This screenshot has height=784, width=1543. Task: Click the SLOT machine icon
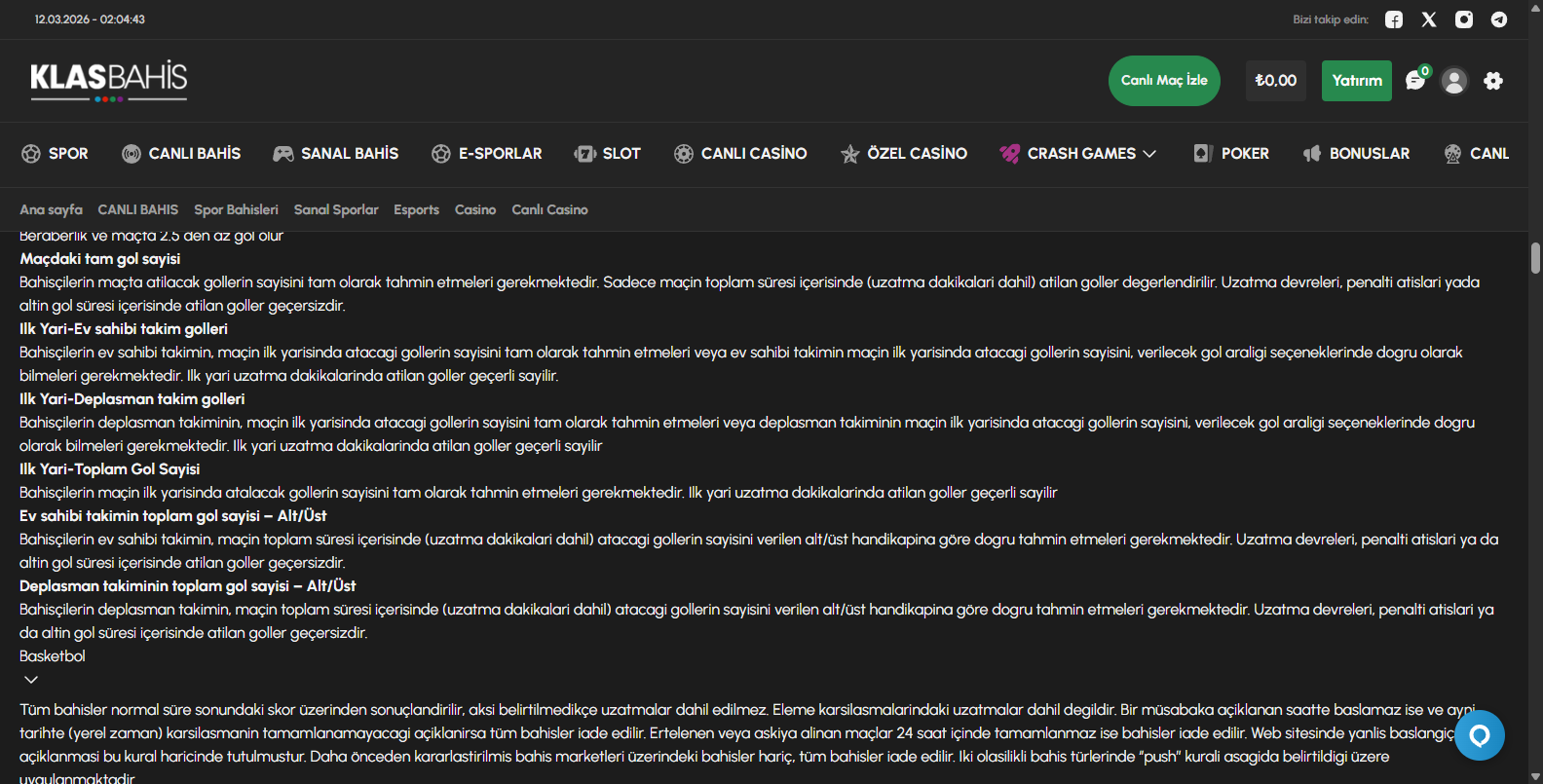(x=585, y=154)
